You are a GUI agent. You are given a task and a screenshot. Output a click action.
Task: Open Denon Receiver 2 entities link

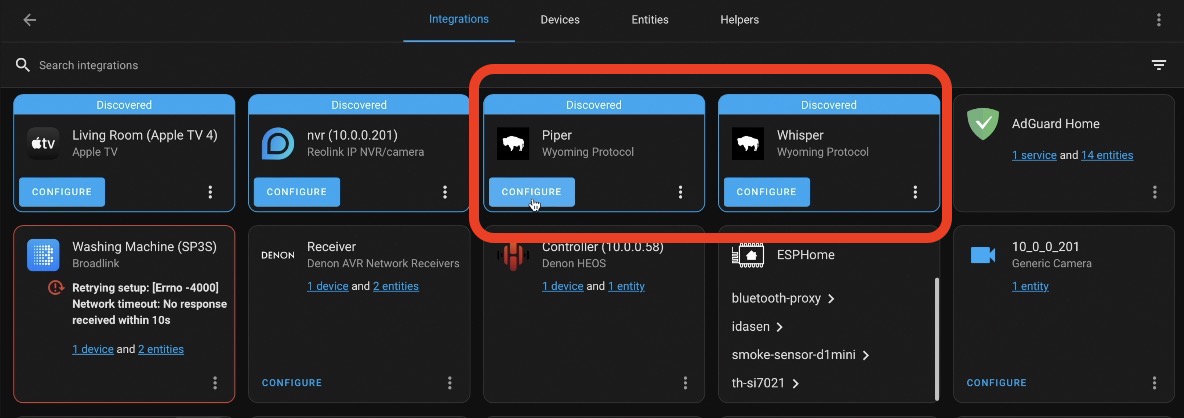[396, 287]
